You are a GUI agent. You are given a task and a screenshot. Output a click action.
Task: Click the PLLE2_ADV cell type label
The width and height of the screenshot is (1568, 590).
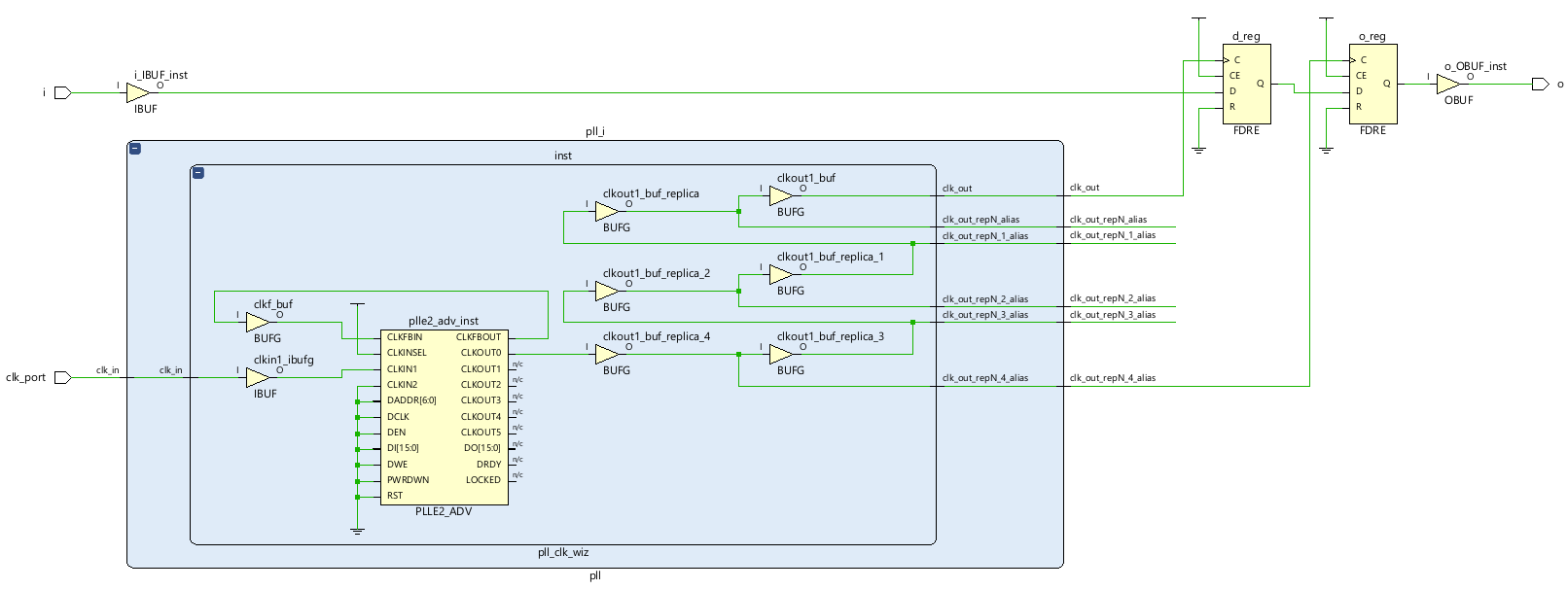[444, 511]
